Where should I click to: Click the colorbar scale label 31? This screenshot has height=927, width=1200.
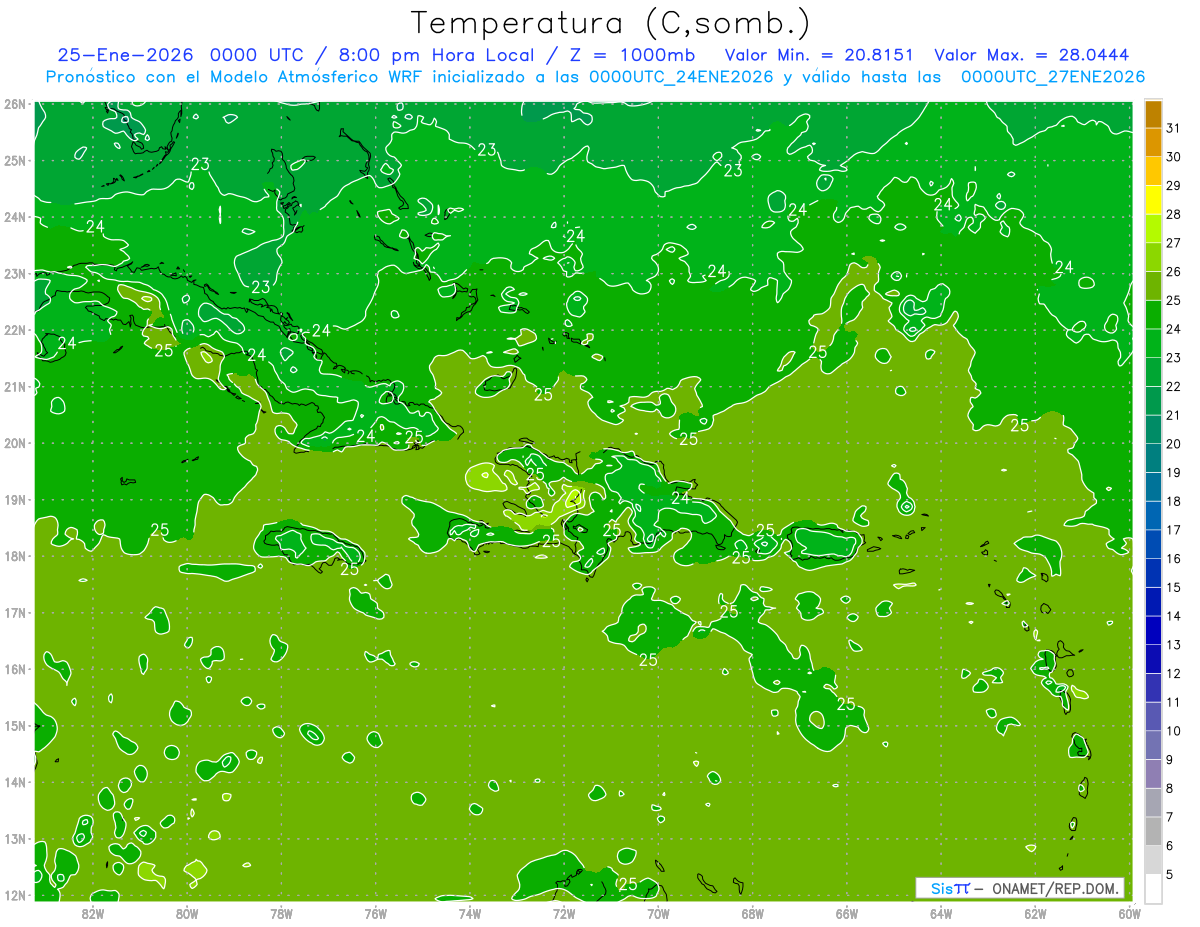pyautogui.click(x=1174, y=128)
